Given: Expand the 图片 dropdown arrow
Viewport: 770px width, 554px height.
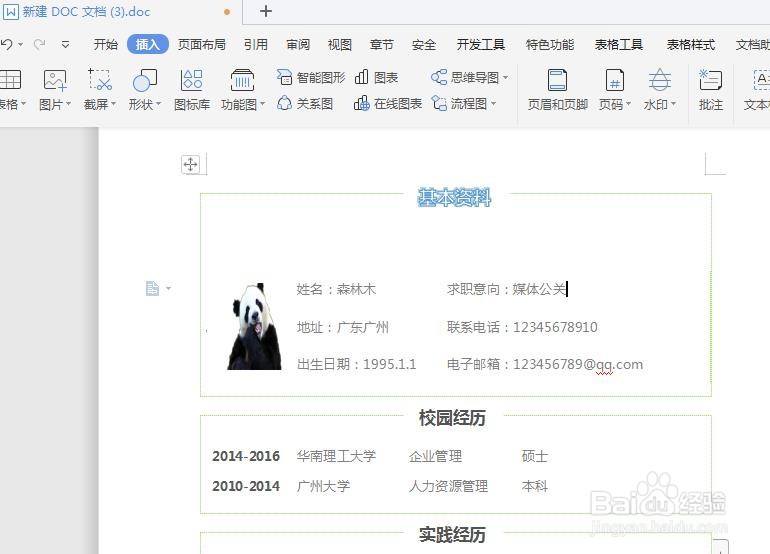Looking at the screenshot, I should coord(68,104).
